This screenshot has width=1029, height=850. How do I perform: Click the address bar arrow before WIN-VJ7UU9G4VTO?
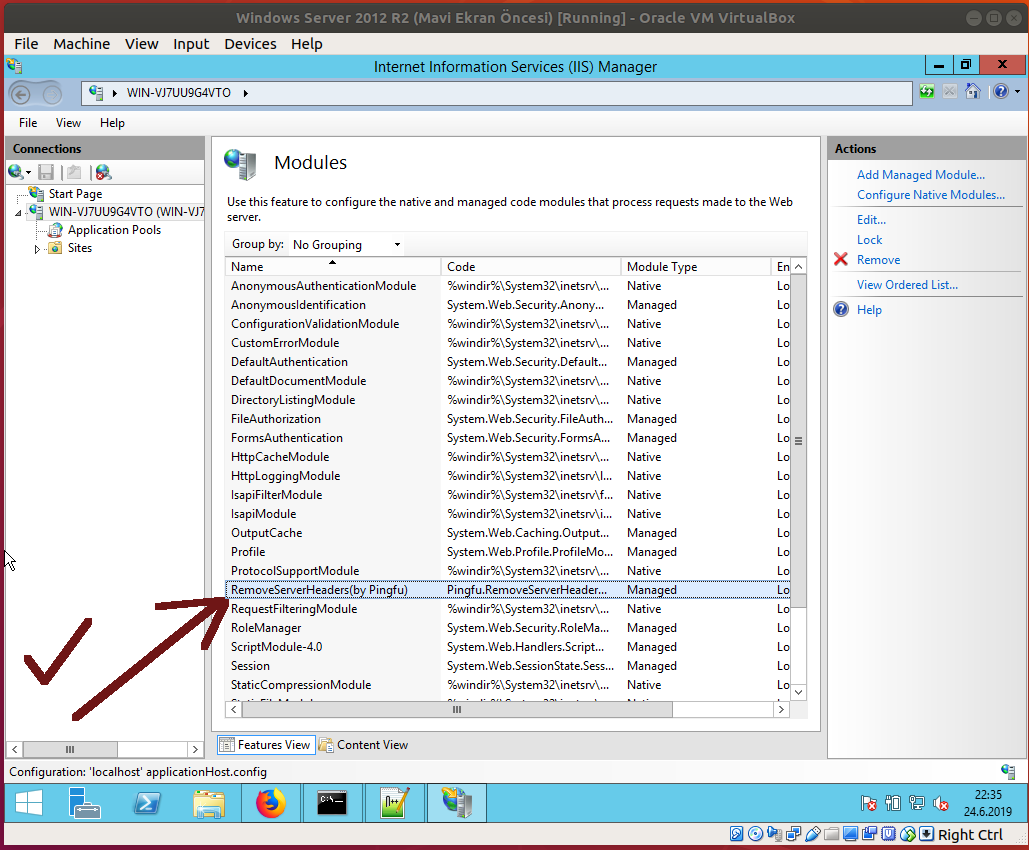114,93
